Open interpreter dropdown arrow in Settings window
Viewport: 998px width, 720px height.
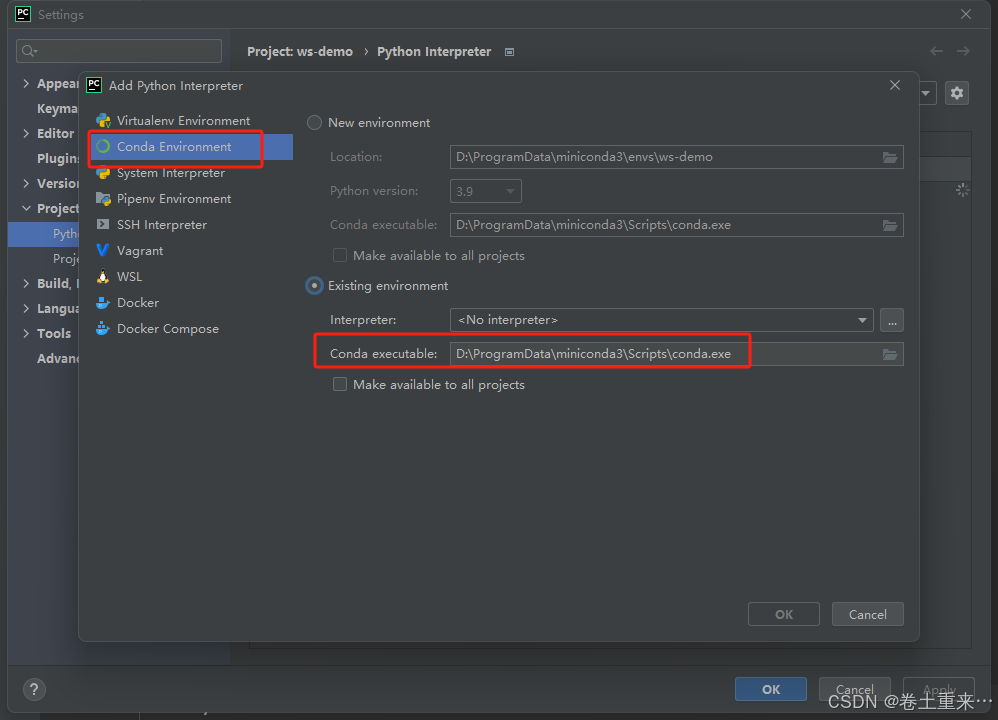point(926,93)
